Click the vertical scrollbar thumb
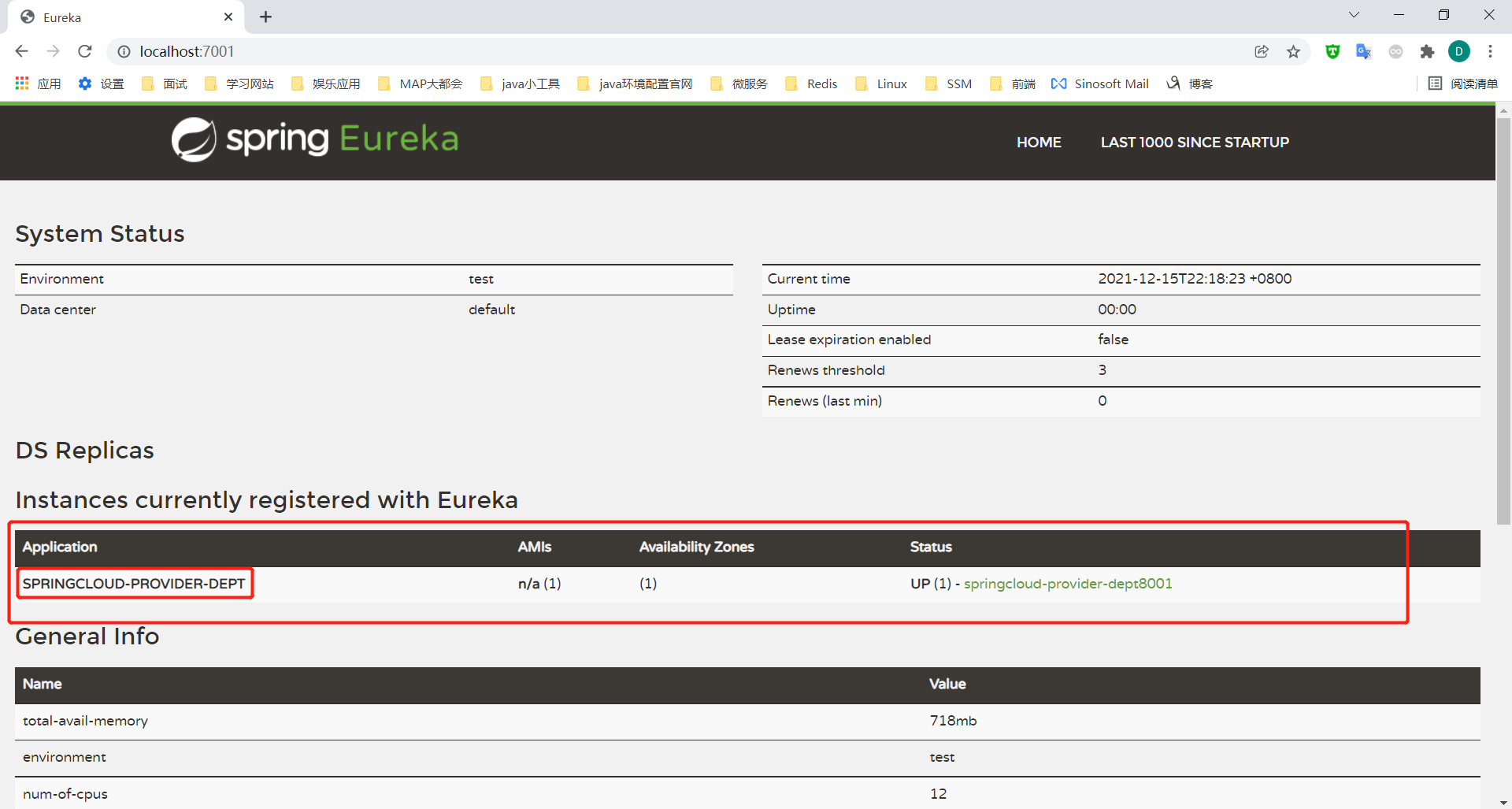Image resolution: width=1512 pixels, height=809 pixels. pos(1503,321)
